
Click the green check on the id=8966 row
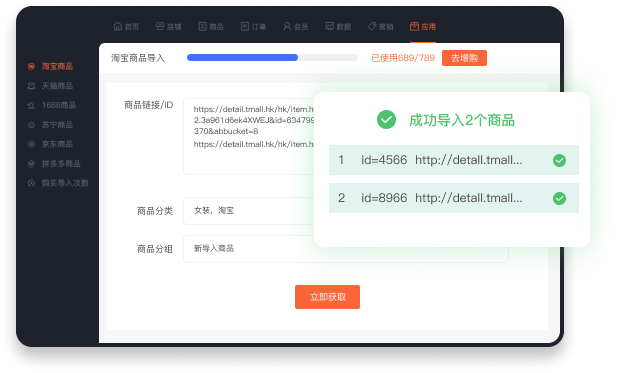(559, 198)
